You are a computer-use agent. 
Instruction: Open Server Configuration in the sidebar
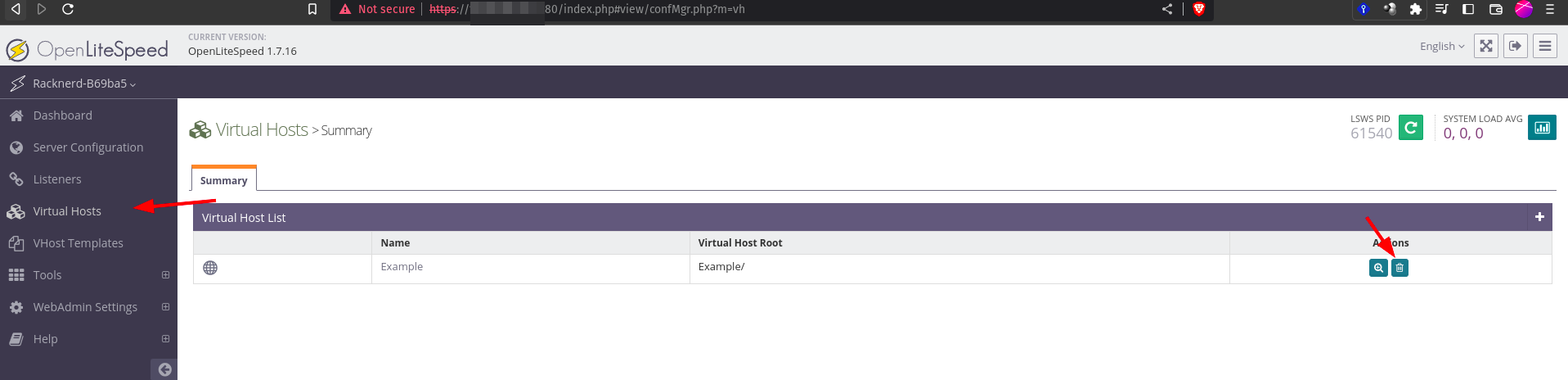pos(88,147)
